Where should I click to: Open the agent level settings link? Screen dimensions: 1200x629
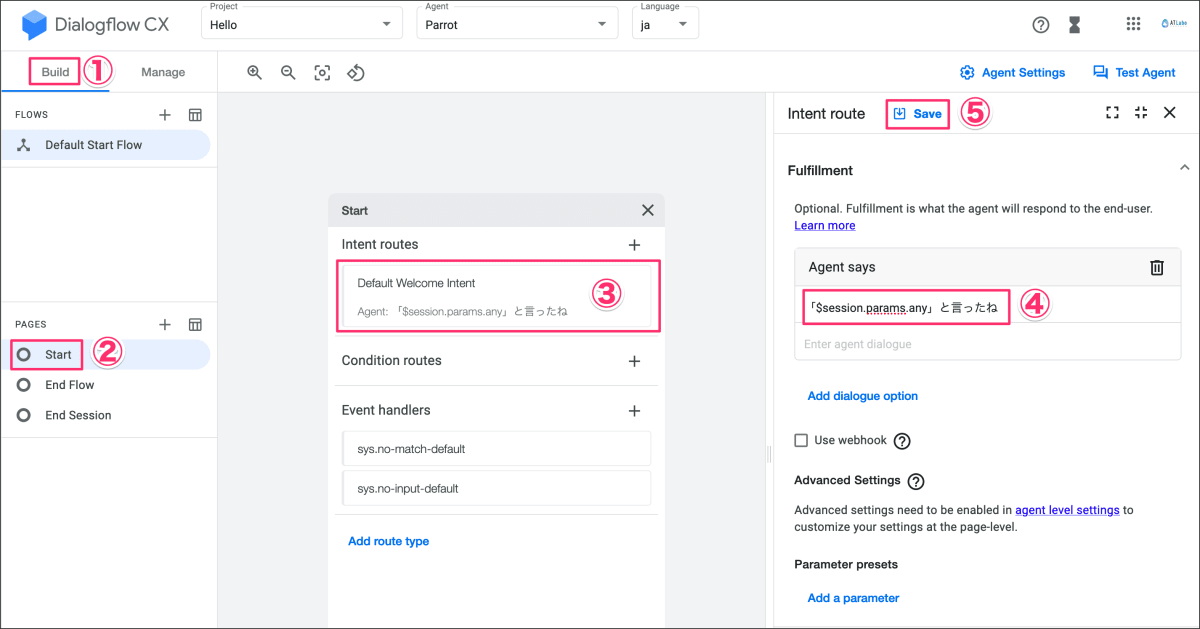point(1067,510)
